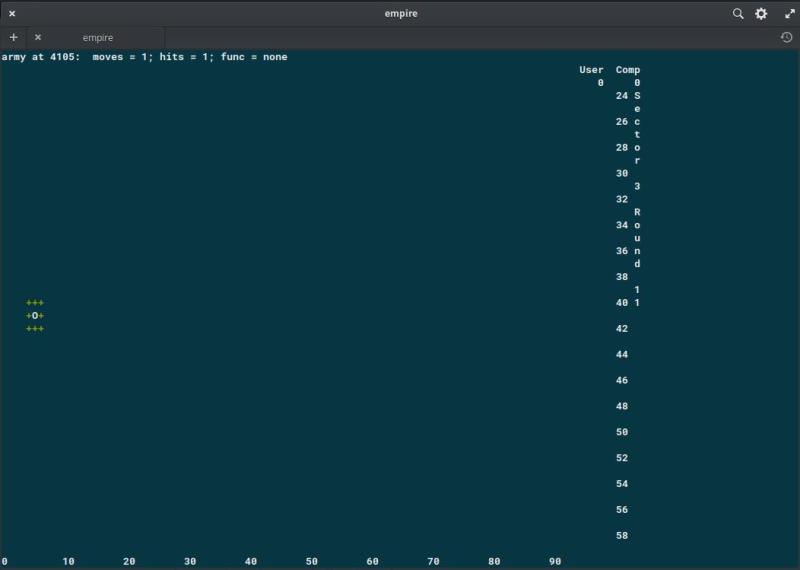The width and height of the screenshot is (800, 570).
Task: Close the empire terminal window
Action: [12, 14]
